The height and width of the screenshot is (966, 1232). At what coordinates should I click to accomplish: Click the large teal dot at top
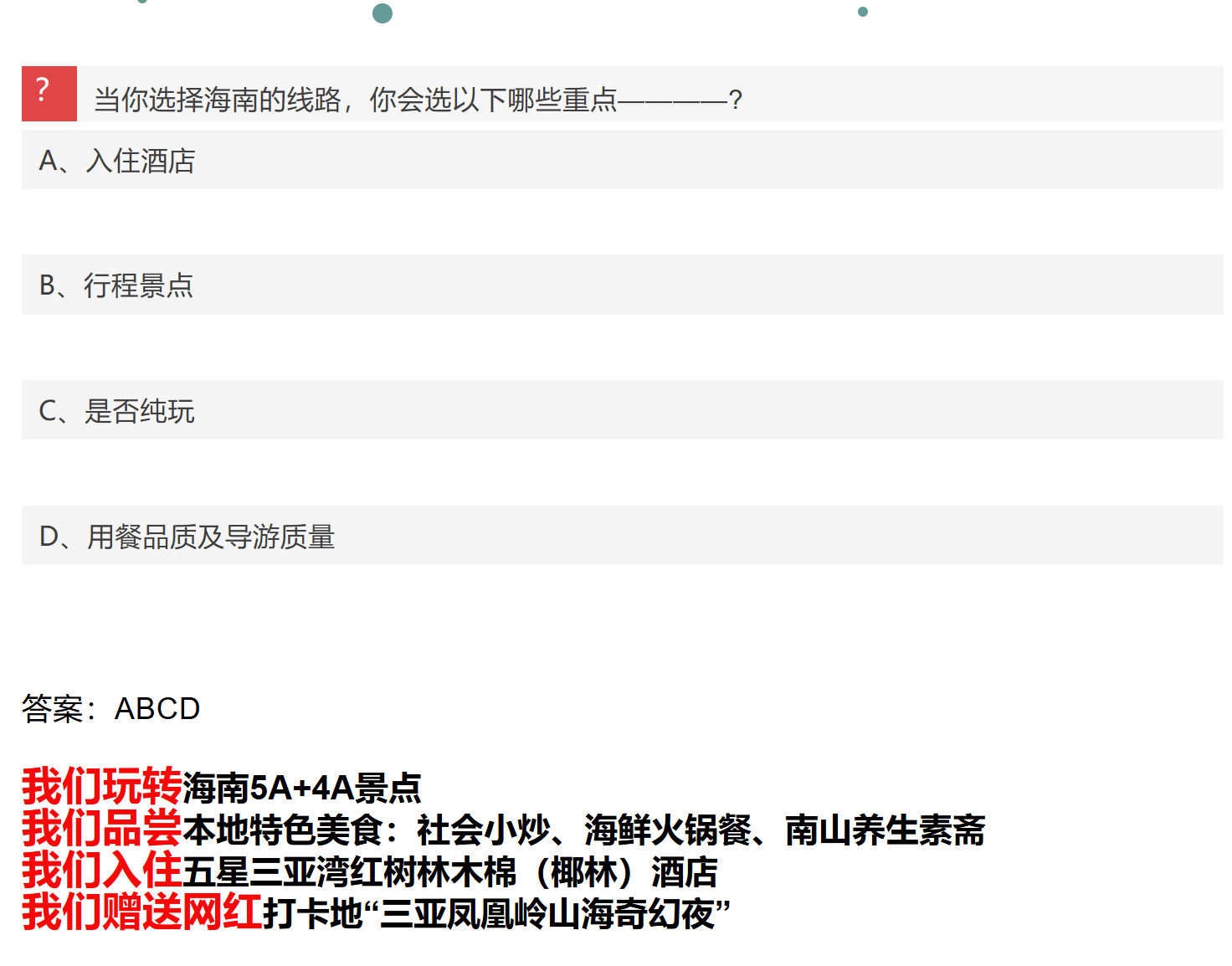coord(382,13)
